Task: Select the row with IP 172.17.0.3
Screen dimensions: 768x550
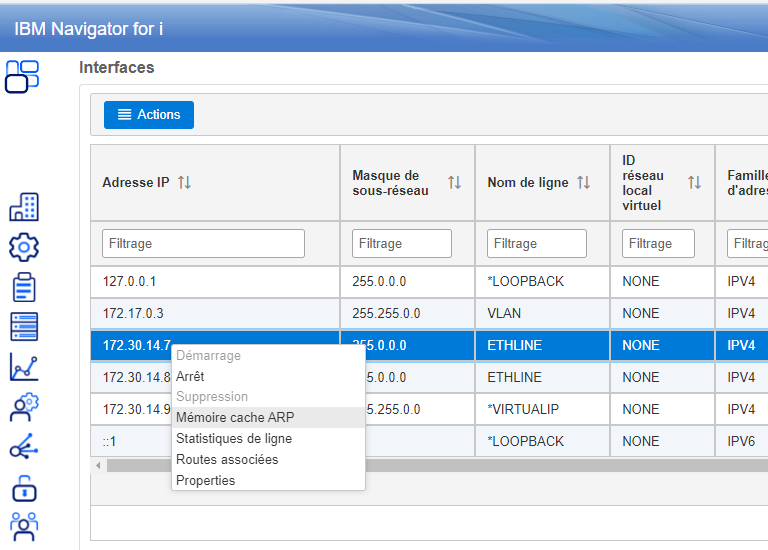Action: tap(429, 313)
